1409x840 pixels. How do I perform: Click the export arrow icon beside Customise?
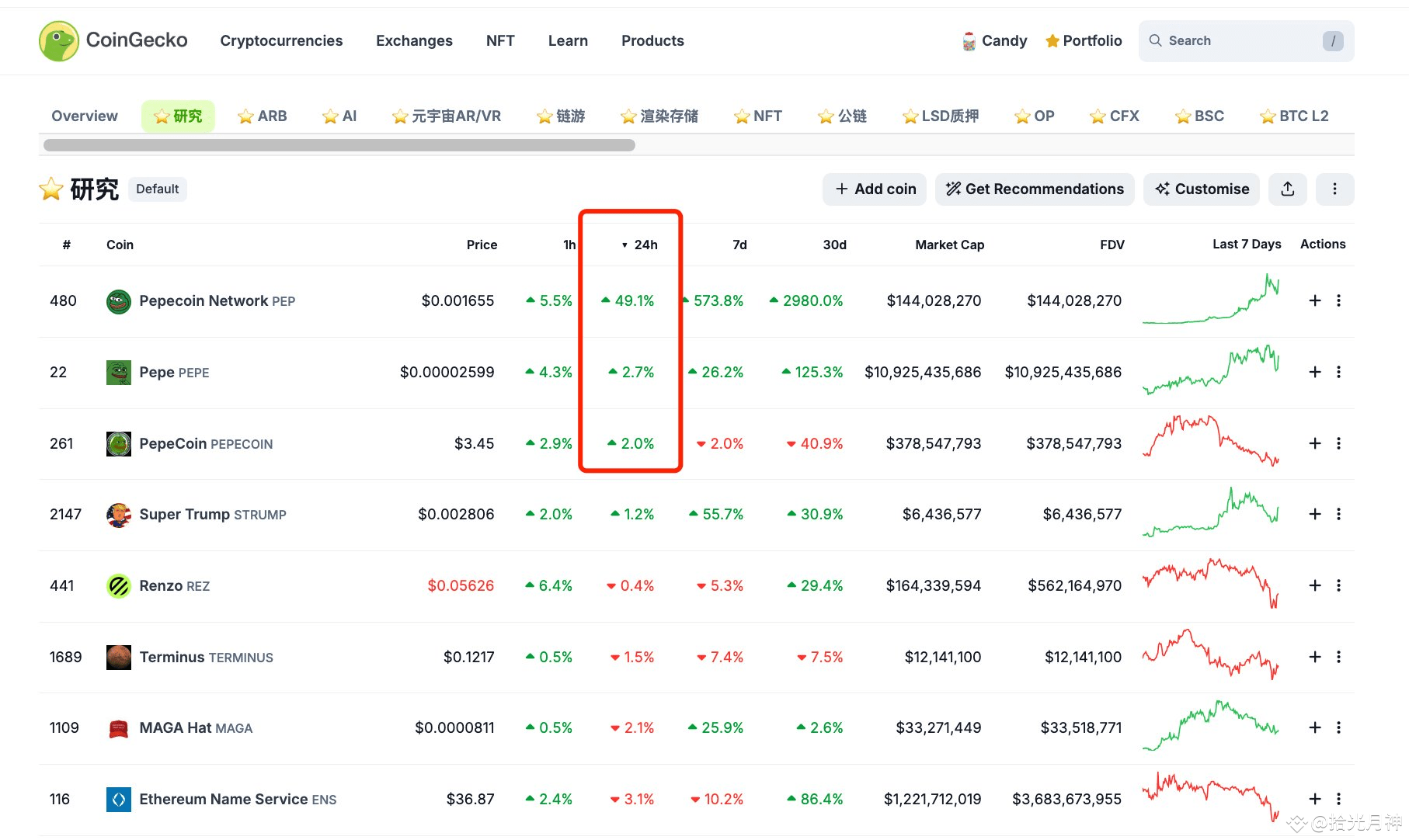pyautogui.click(x=1287, y=189)
